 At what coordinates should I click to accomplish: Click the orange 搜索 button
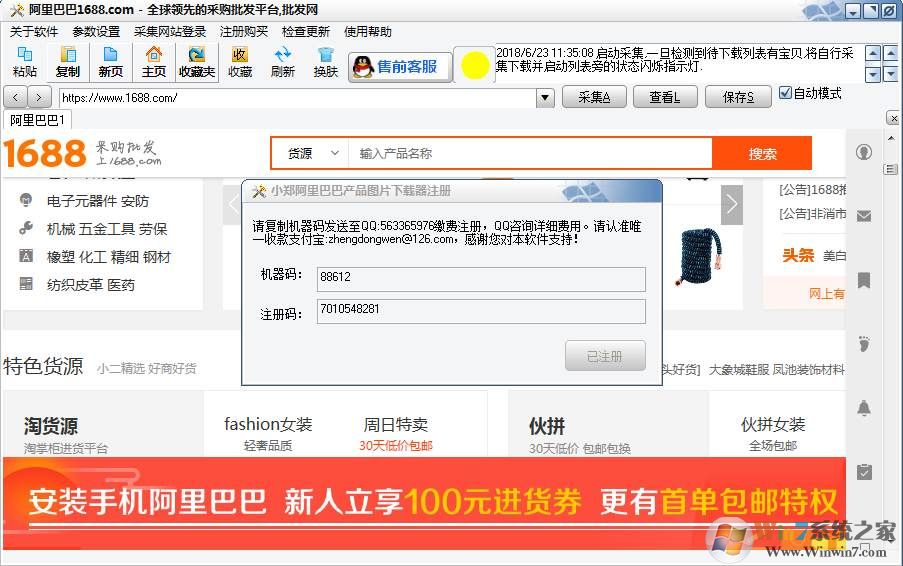762,153
